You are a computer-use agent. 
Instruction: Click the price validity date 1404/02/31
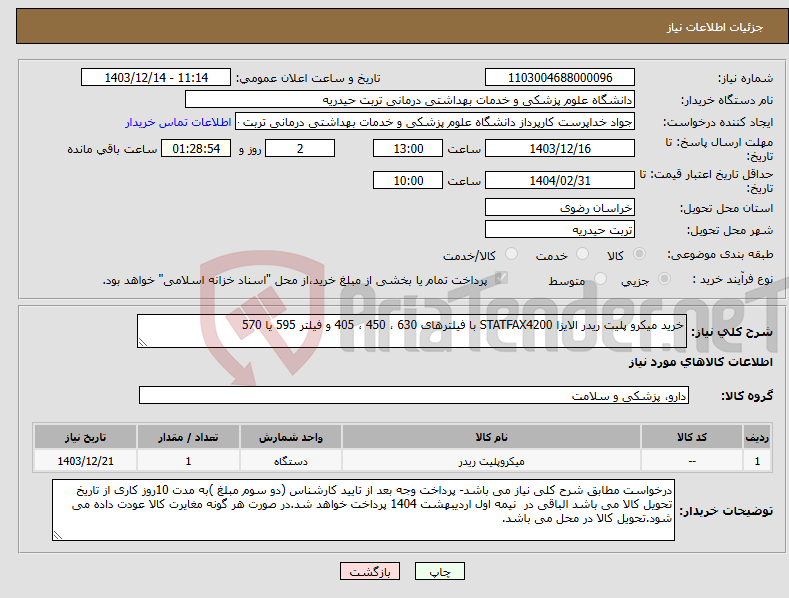560,180
